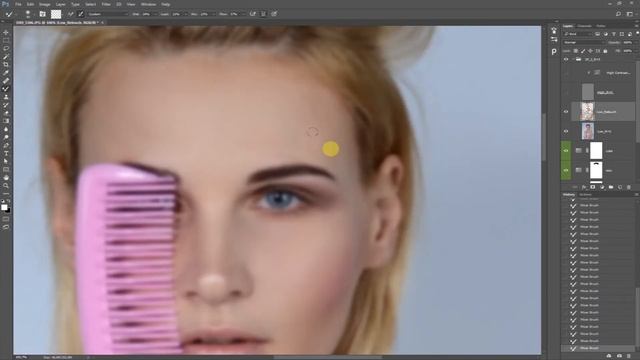Toggle clean brush after each stroke
This screenshot has height=360, width=640.
[80, 14]
